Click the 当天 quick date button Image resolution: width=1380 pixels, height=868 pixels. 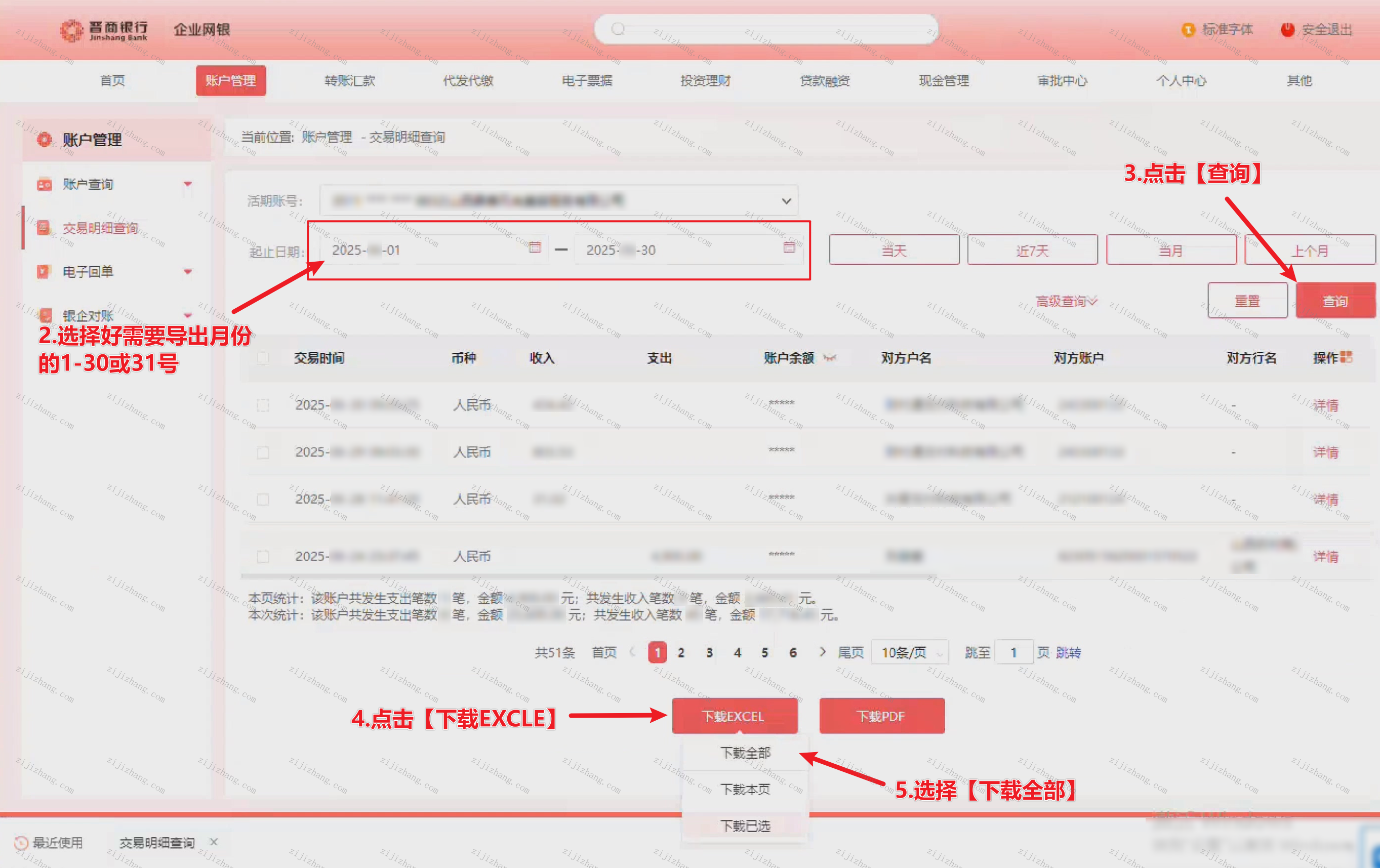[x=894, y=251]
